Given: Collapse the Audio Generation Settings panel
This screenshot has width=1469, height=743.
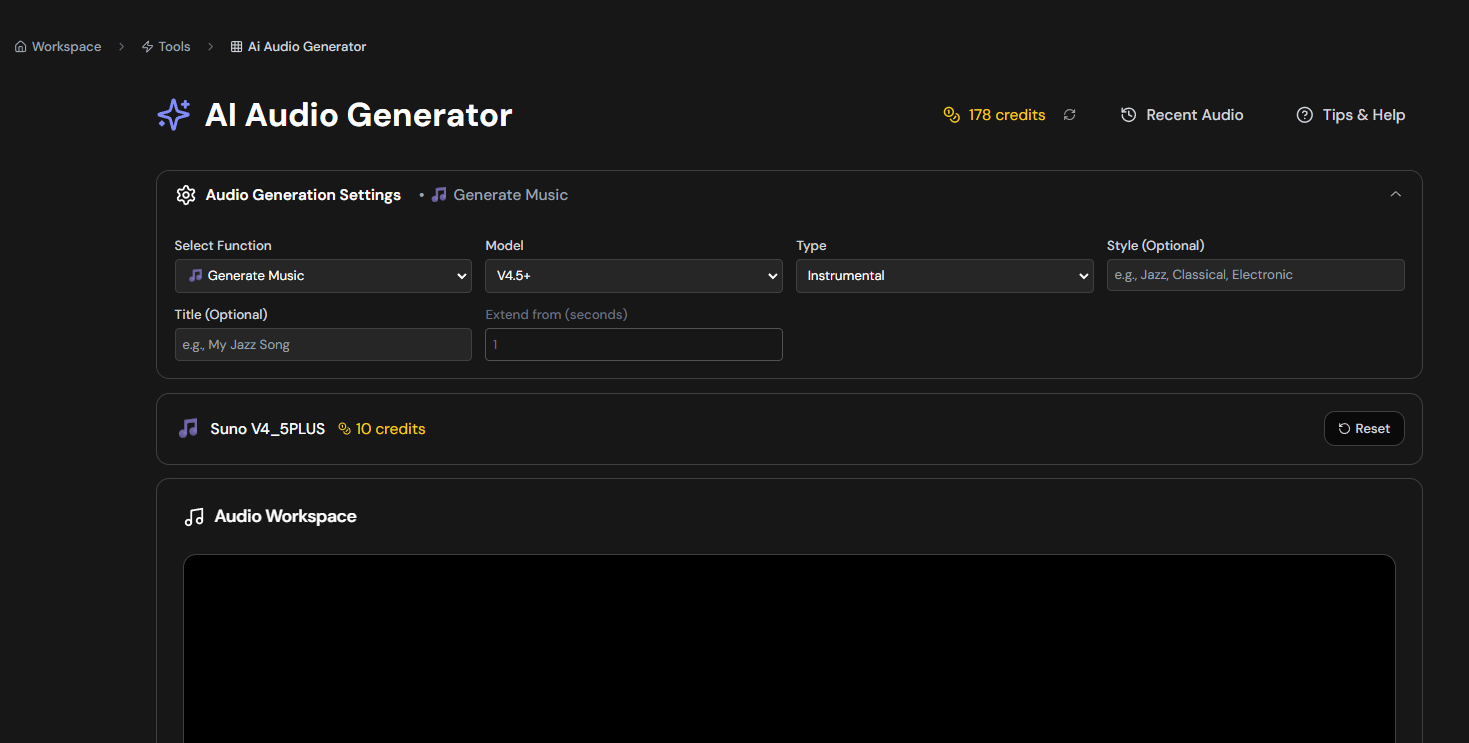Looking at the screenshot, I should point(1396,195).
